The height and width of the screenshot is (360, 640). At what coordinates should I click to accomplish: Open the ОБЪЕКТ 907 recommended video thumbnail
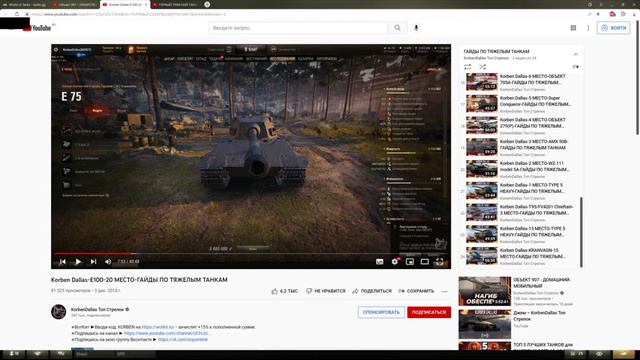point(485,291)
